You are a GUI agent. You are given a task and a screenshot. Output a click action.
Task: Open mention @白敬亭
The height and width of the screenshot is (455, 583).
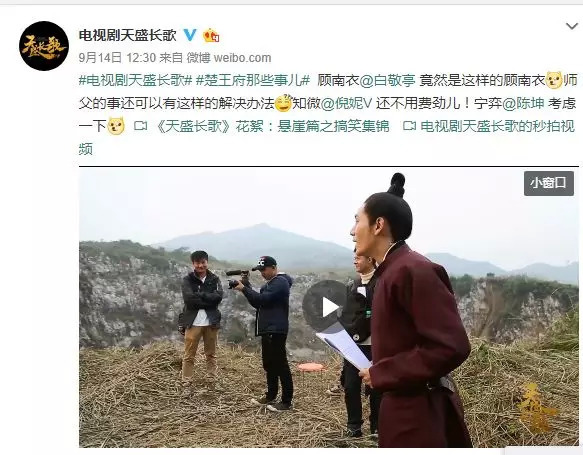[x=387, y=81]
